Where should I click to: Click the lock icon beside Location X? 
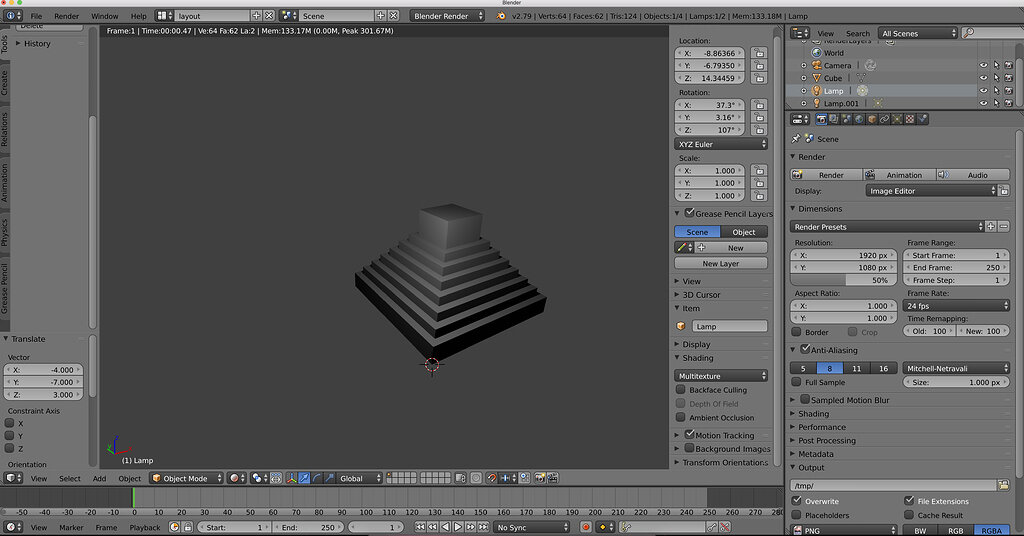click(760, 53)
